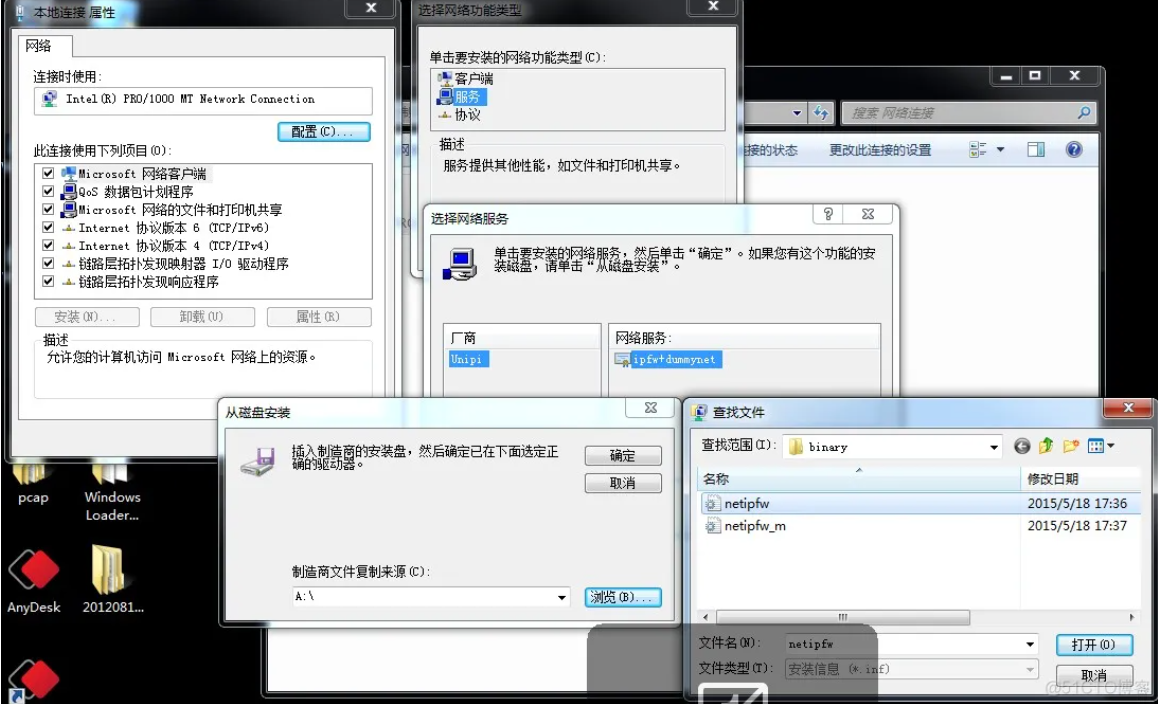Expand the 文件名 netipfw combo box arrow
This screenshot has height=704, width=1158.
pos(1030,644)
